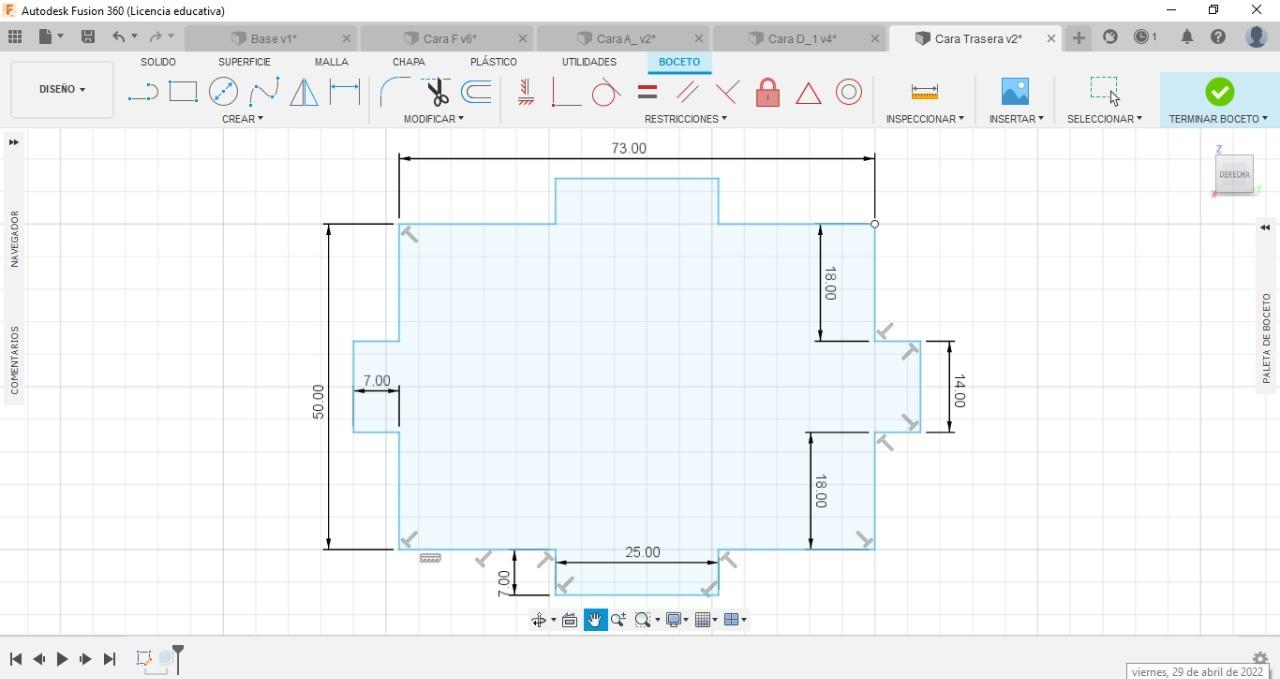The height and width of the screenshot is (679, 1280).
Task: Select the Trim scissors tool
Action: click(437, 92)
